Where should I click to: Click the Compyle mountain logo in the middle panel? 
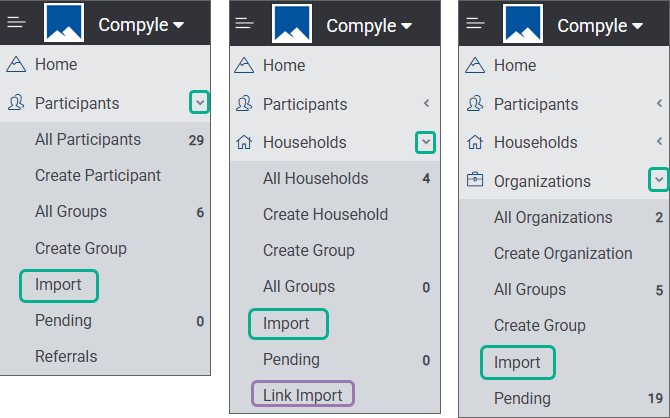point(292,24)
